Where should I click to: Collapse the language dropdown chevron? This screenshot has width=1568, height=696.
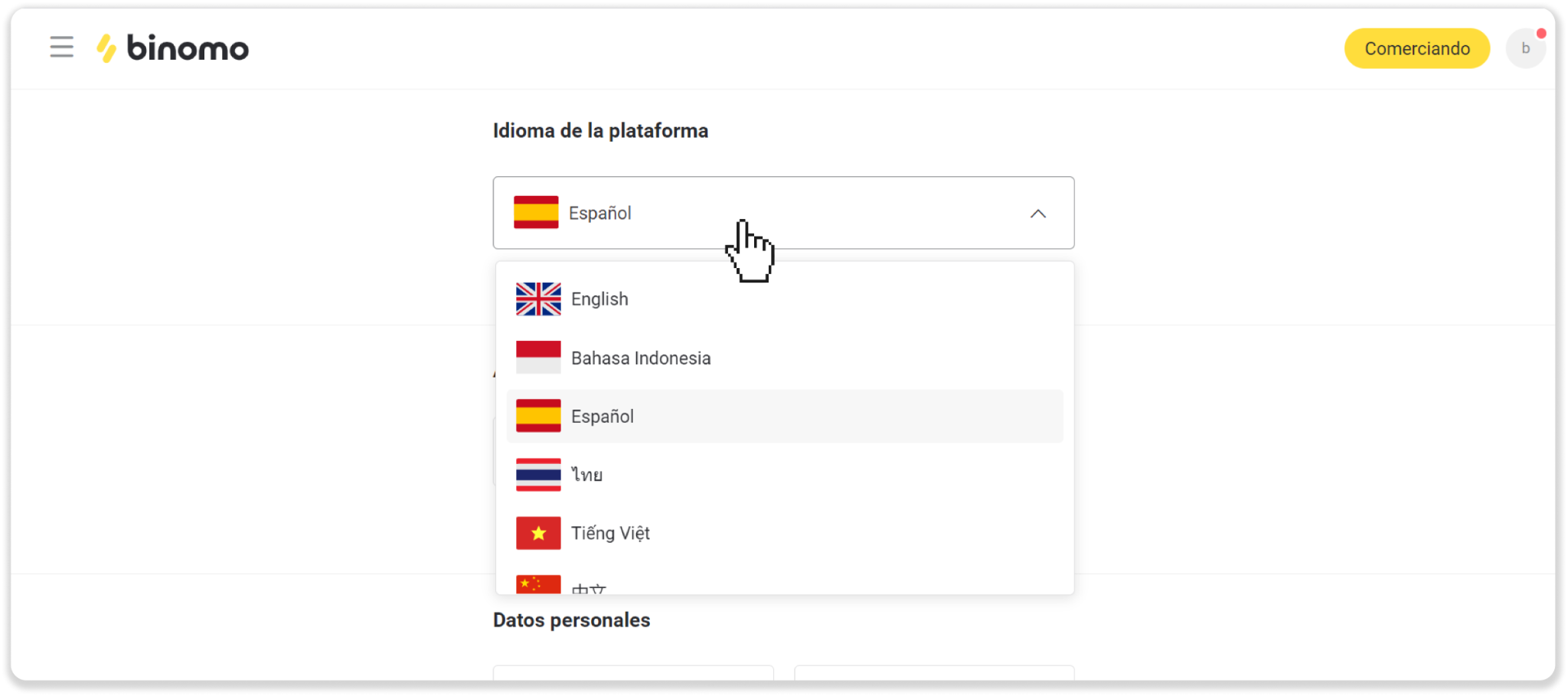click(1037, 214)
